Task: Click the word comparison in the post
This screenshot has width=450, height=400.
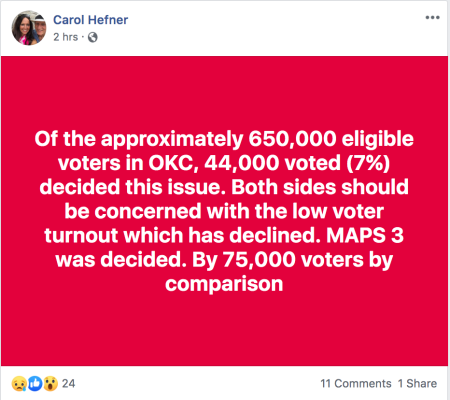Action: click(224, 284)
